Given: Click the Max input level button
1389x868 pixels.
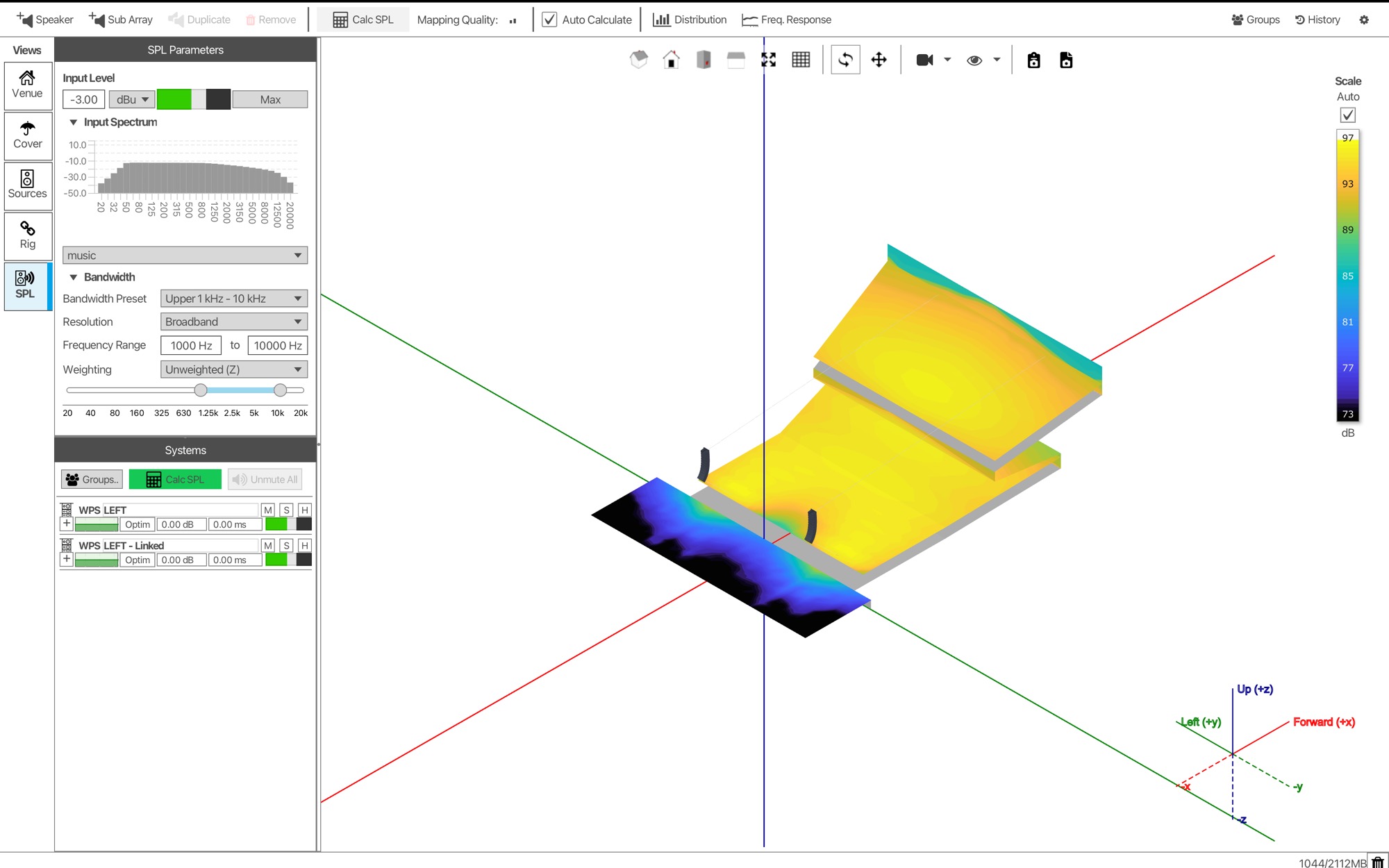Looking at the screenshot, I should (270, 99).
